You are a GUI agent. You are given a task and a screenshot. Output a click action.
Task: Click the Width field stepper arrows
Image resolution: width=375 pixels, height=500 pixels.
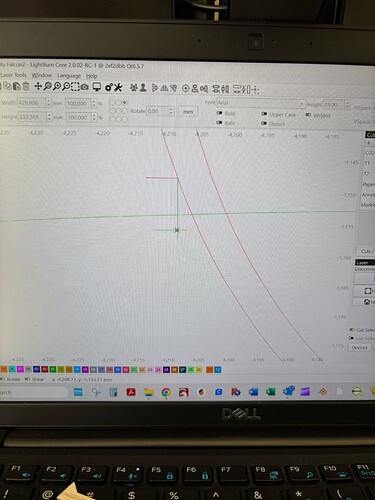coord(49,103)
